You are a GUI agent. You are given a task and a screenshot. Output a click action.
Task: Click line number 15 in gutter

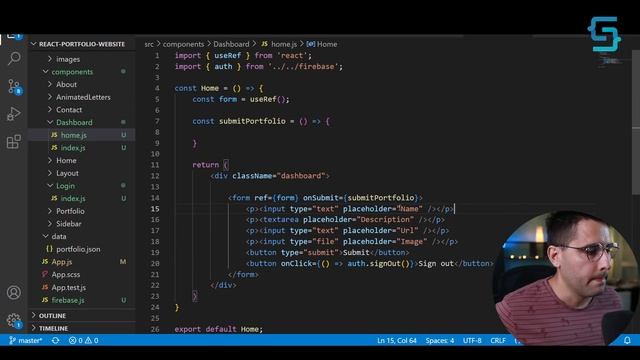click(x=155, y=209)
